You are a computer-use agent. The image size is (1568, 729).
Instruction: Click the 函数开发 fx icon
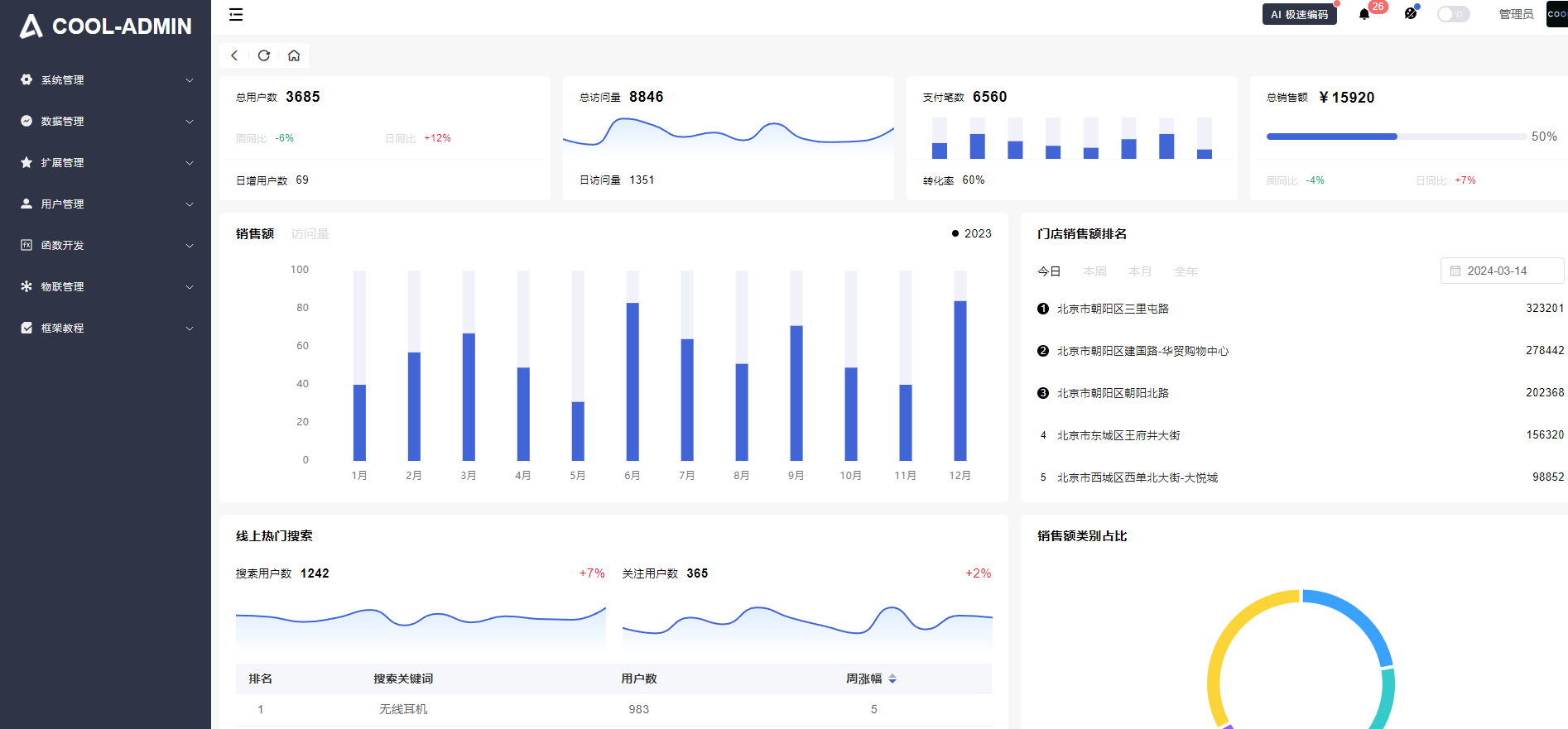[x=26, y=245]
